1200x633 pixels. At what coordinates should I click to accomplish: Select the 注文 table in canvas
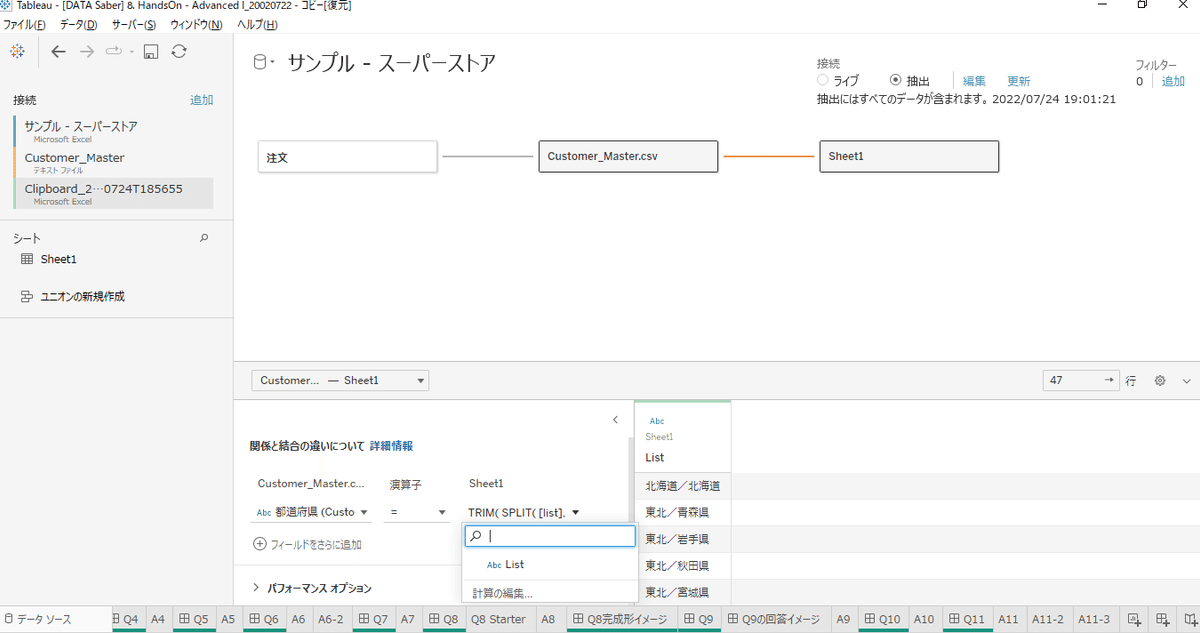348,157
